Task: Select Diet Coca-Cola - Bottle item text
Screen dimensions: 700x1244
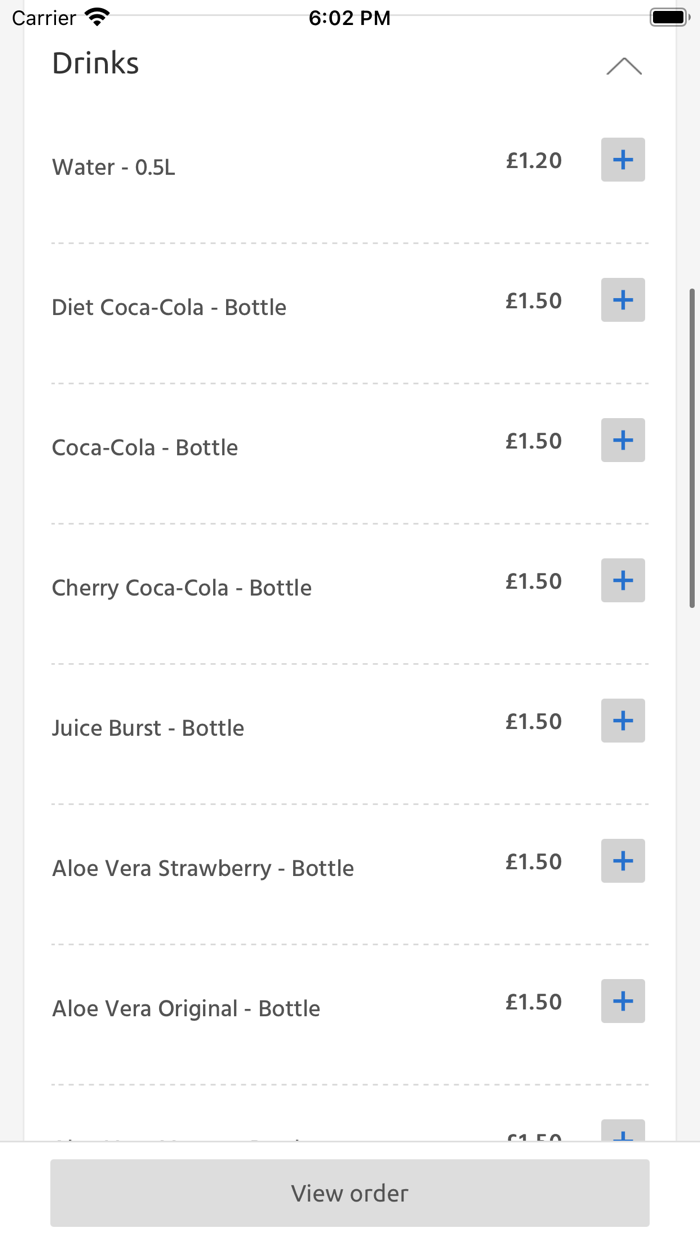Action: (169, 307)
